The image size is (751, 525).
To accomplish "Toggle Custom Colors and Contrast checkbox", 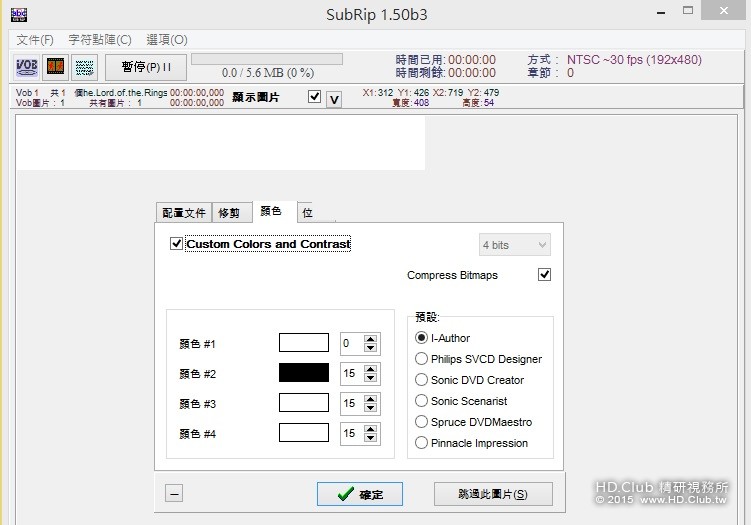I will pos(176,243).
